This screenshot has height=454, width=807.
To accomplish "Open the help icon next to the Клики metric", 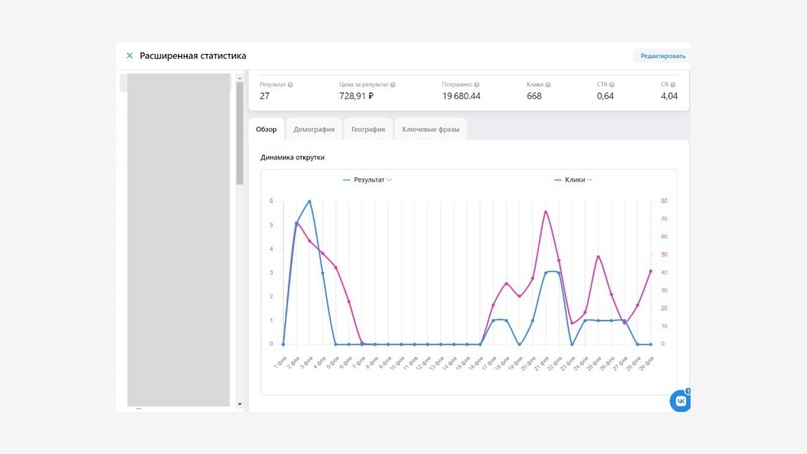I will pyautogui.click(x=548, y=85).
